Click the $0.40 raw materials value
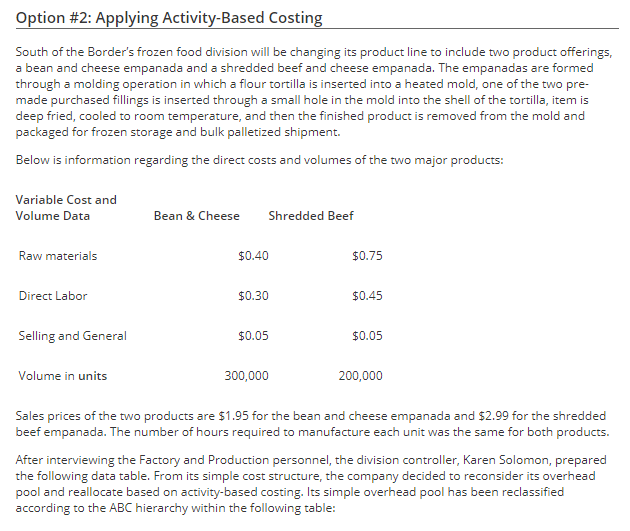Screen dimensions: 630x531 253,256
